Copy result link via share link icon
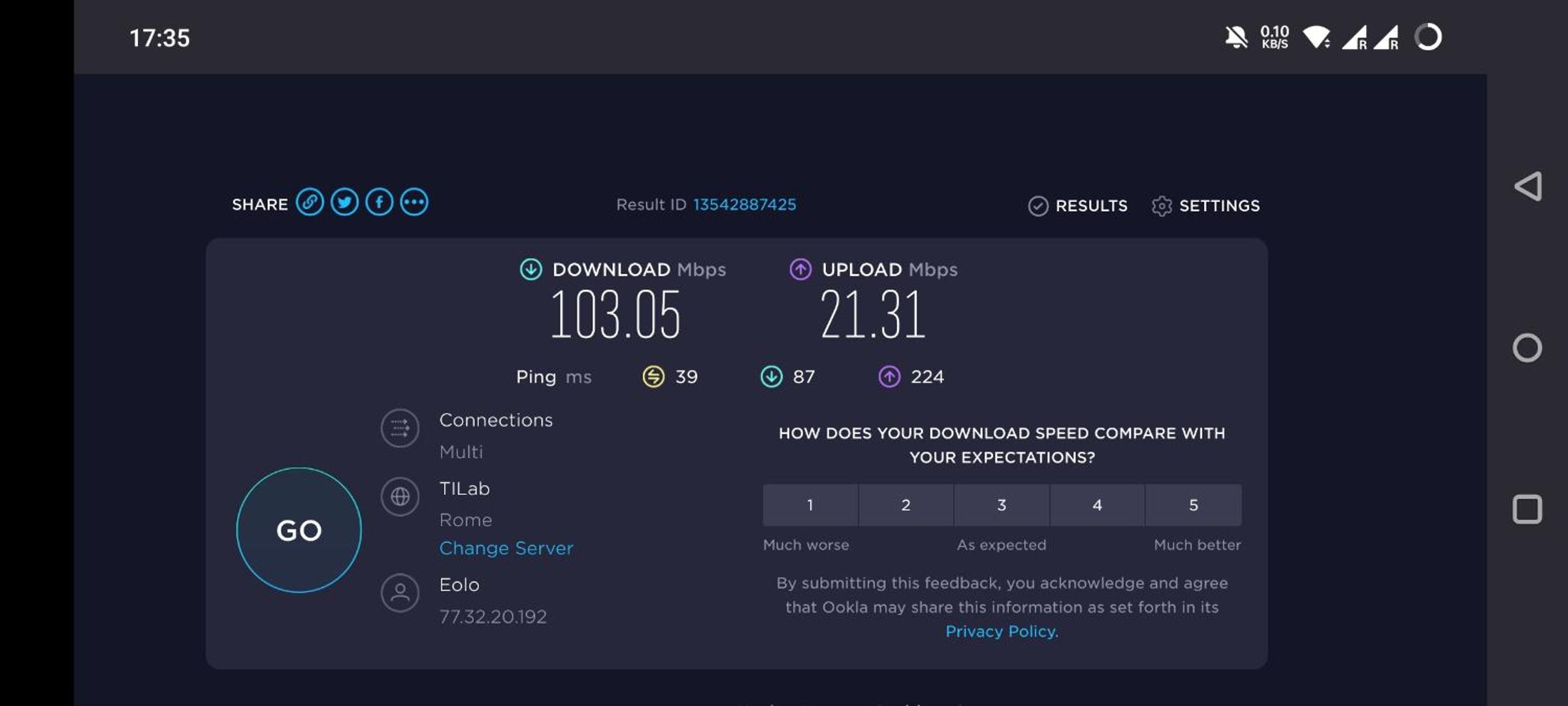 (310, 203)
